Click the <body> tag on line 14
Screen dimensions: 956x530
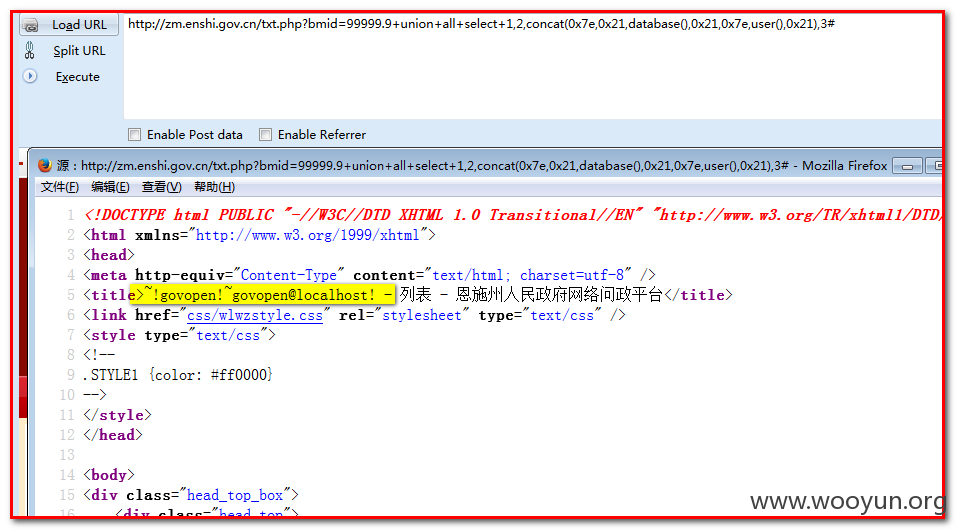tap(109, 475)
